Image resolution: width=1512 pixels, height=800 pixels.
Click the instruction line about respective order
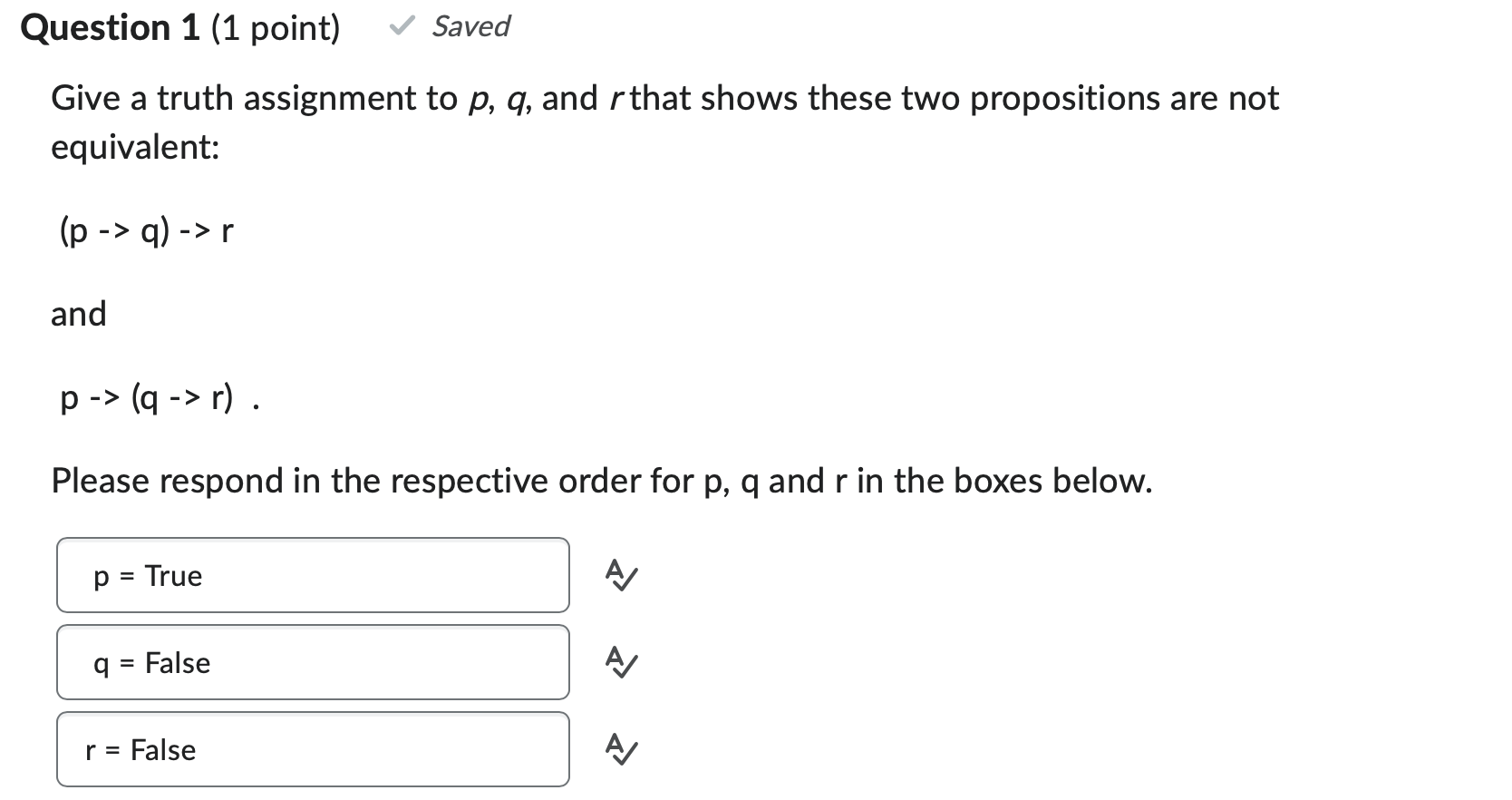pyautogui.click(x=602, y=481)
